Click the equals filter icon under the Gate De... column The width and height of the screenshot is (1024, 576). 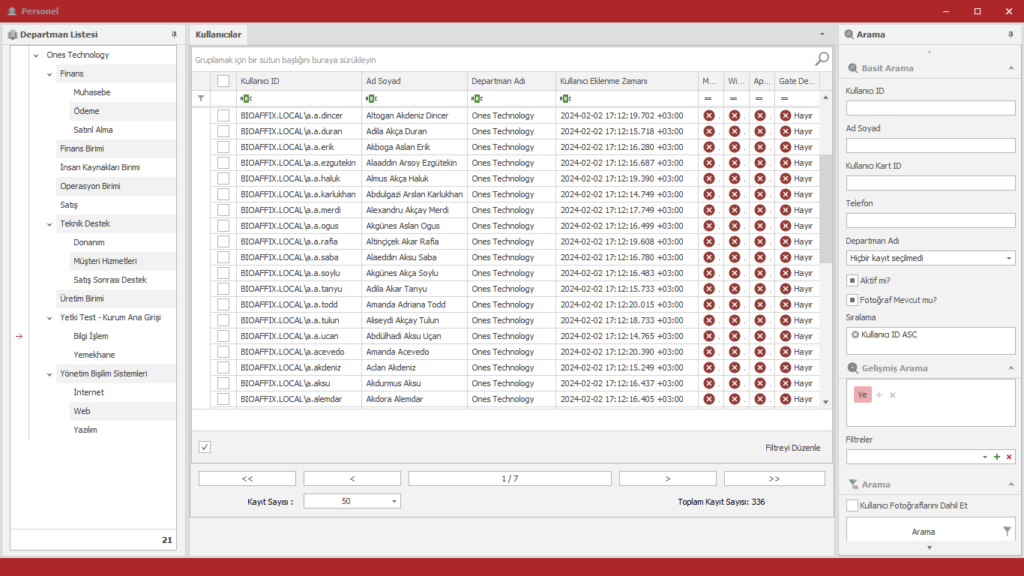[784, 99]
